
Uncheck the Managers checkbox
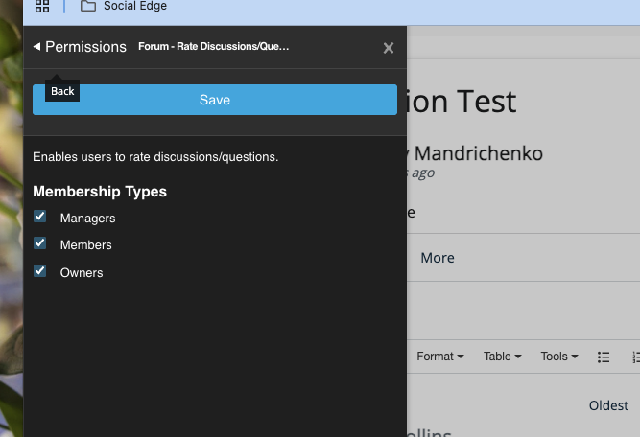(40, 217)
